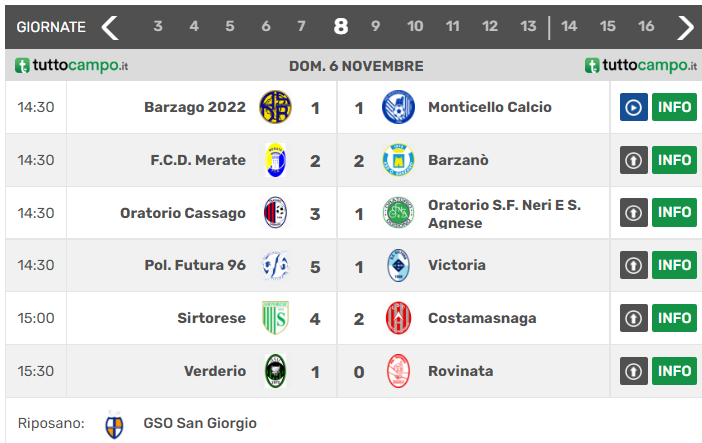Click the Barzago 2022 team crest
The image size is (702, 443).
[x=275, y=107]
